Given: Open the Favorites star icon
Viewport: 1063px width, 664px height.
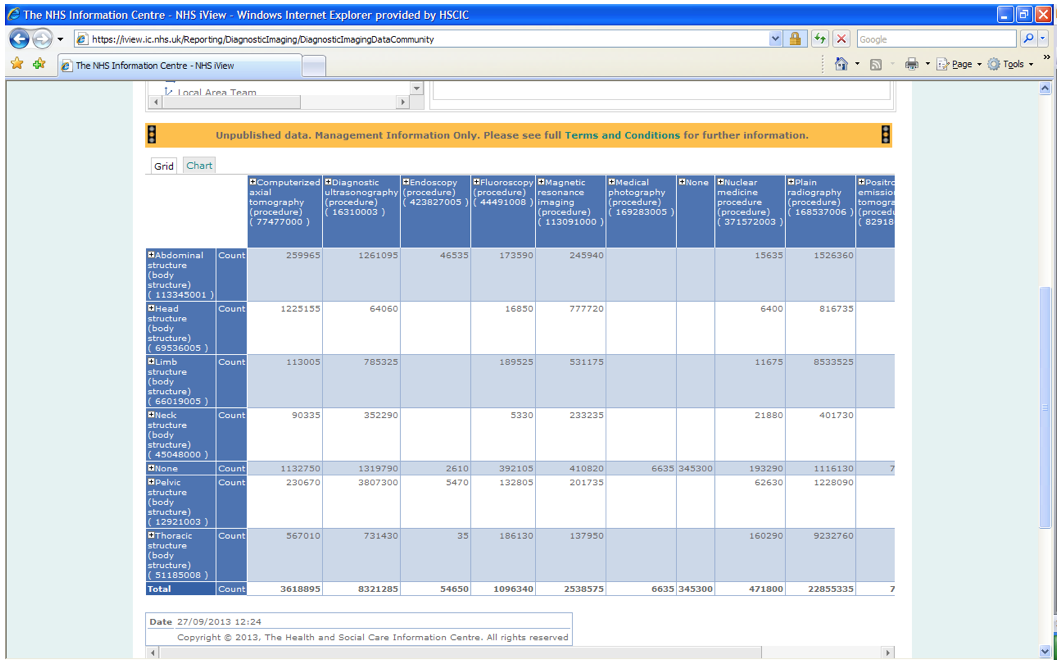Looking at the screenshot, I should [17, 64].
